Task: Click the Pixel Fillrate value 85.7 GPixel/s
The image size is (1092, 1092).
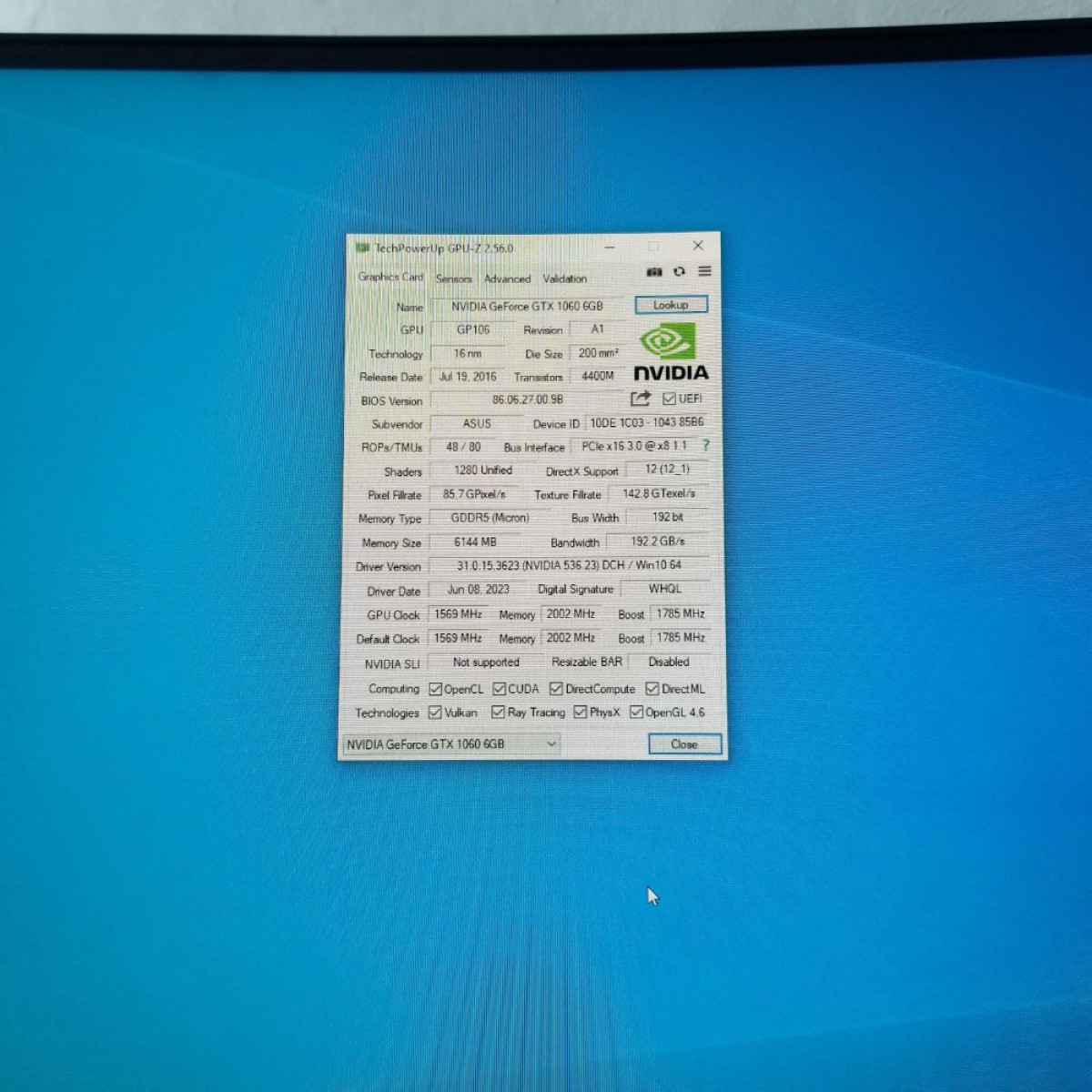Action: [x=474, y=494]
